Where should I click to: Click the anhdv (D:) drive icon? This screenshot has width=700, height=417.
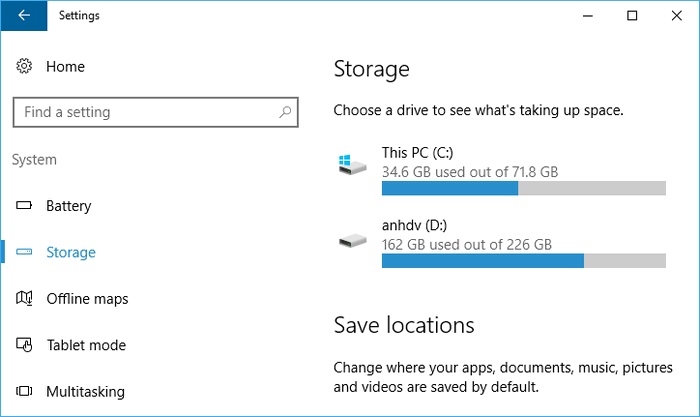point(352,240)
